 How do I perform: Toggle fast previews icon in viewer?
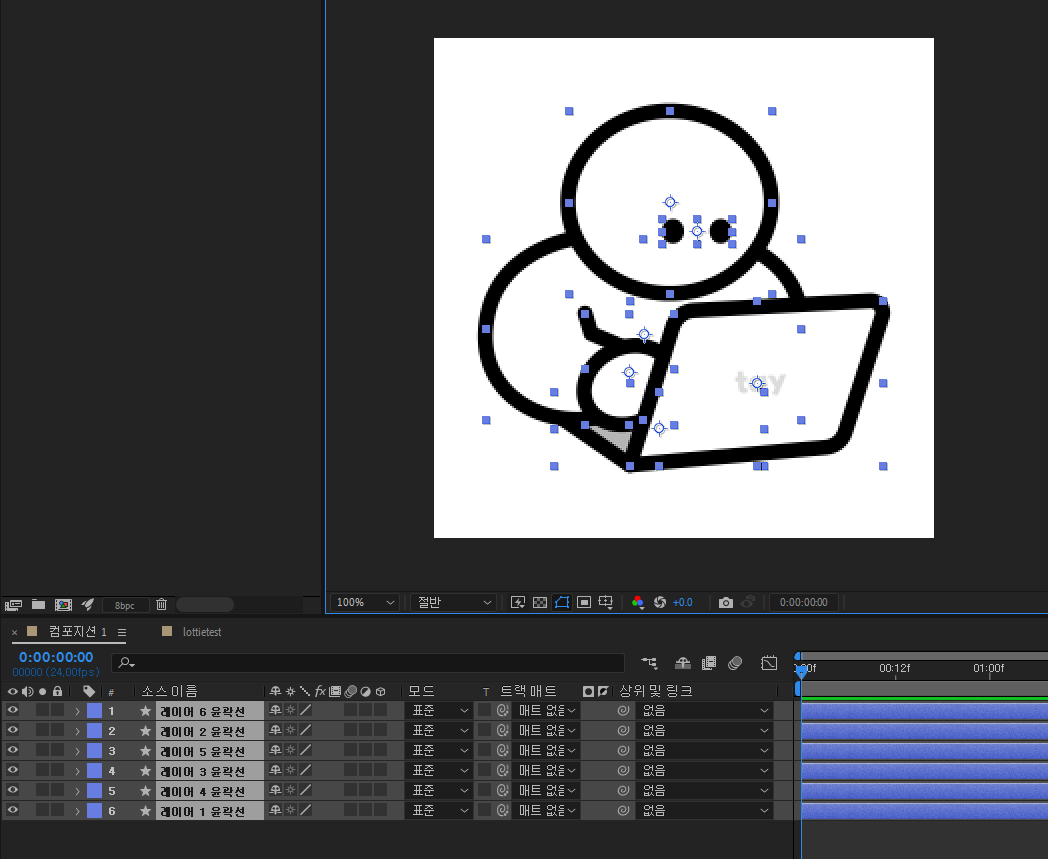(x=517, y=602)
